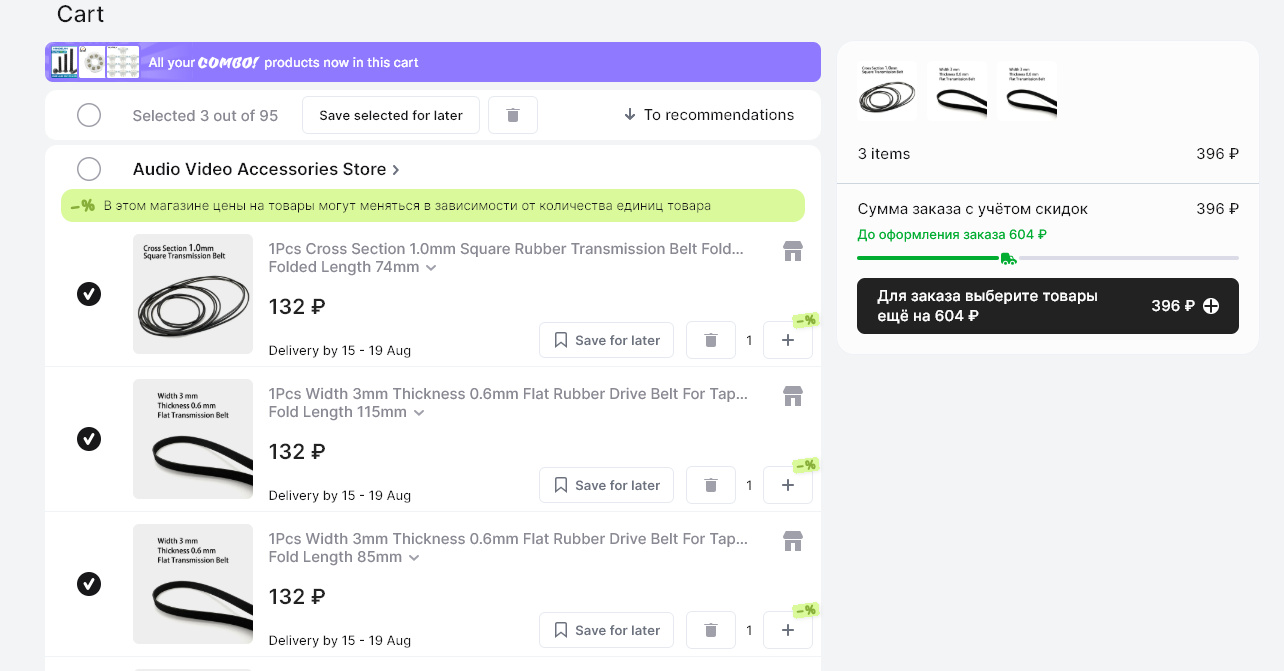Open store icon for 74mm square belt
The width and height of the screenshot is (1284, 671).
click(793, 251)
